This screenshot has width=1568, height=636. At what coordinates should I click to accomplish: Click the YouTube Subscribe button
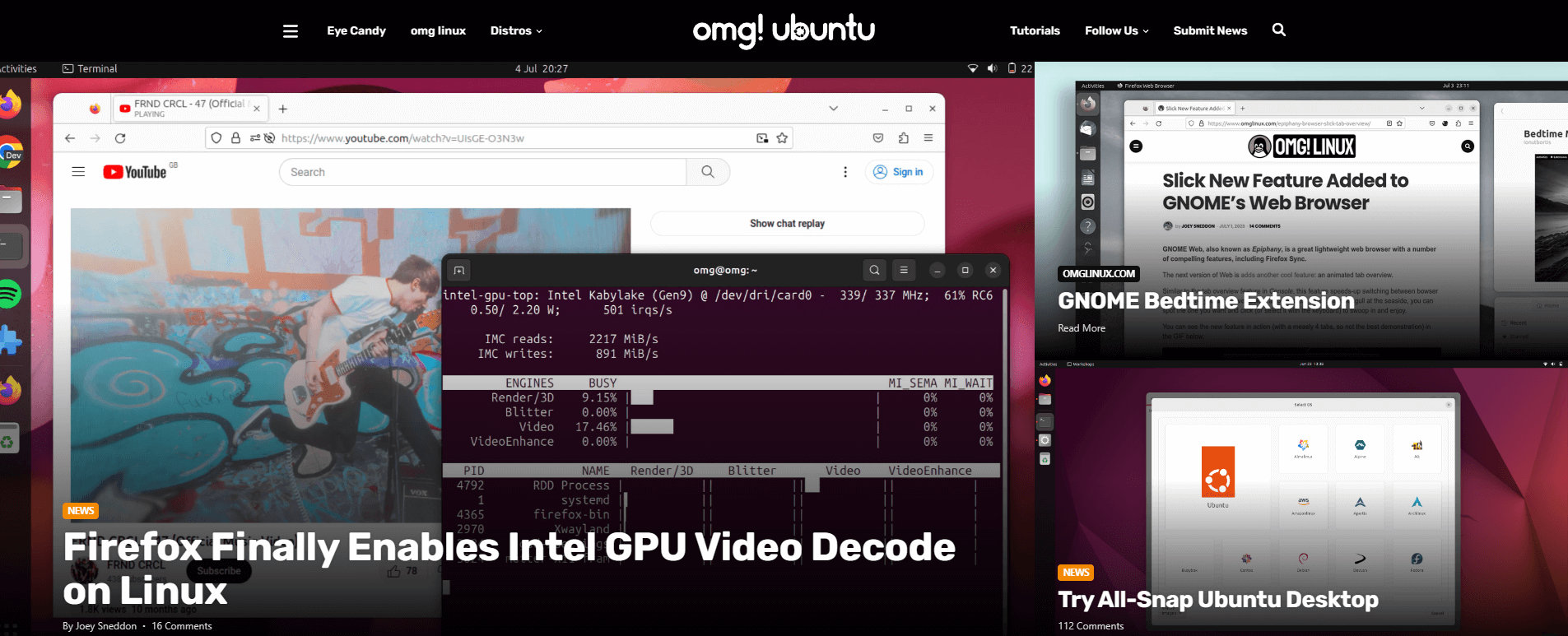pyautogui.click(x=219, y=571)
